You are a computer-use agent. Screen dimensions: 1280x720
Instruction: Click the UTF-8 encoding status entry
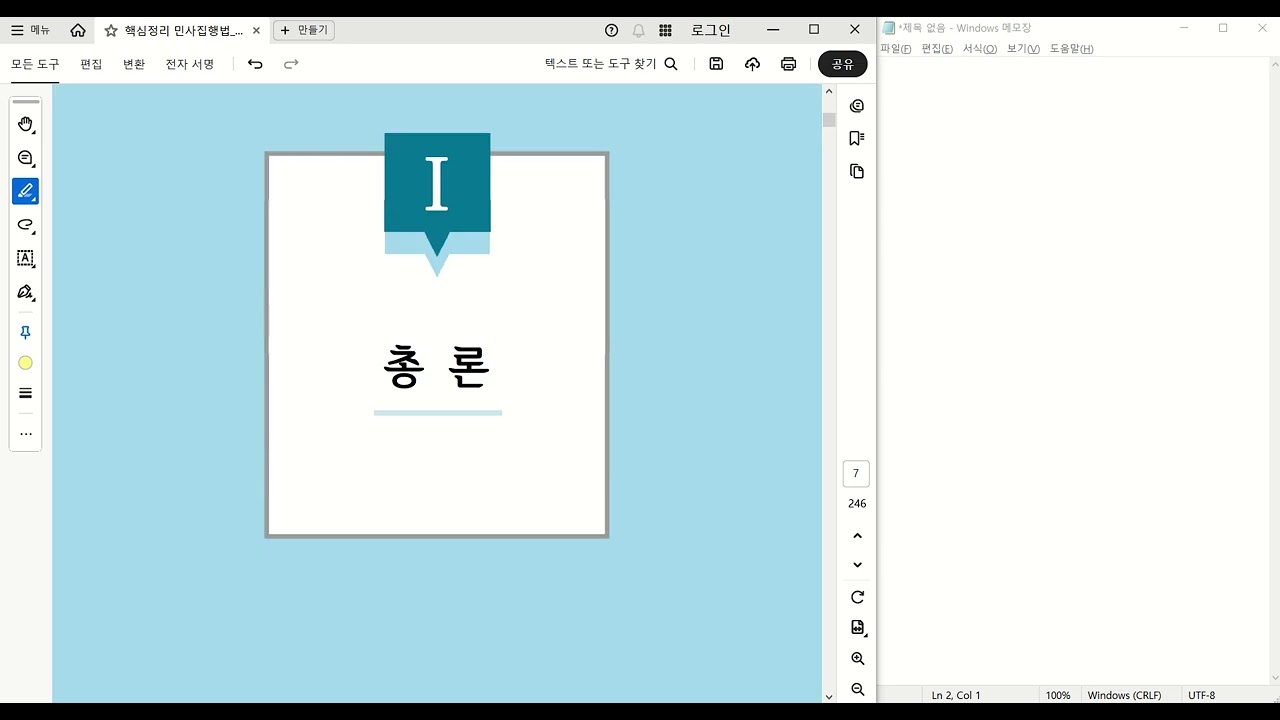(x=1202, y=695)
